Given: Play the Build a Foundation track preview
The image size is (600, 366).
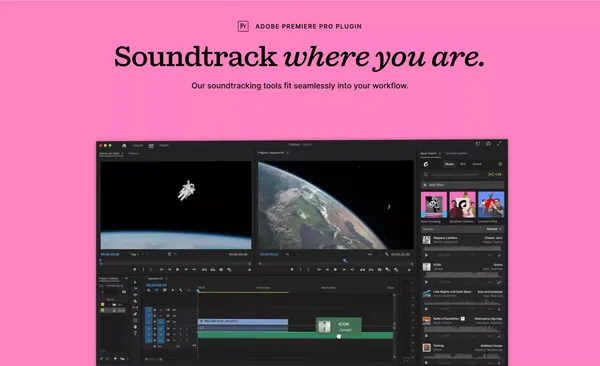Looking at the screenshot, I should [426, 336].
